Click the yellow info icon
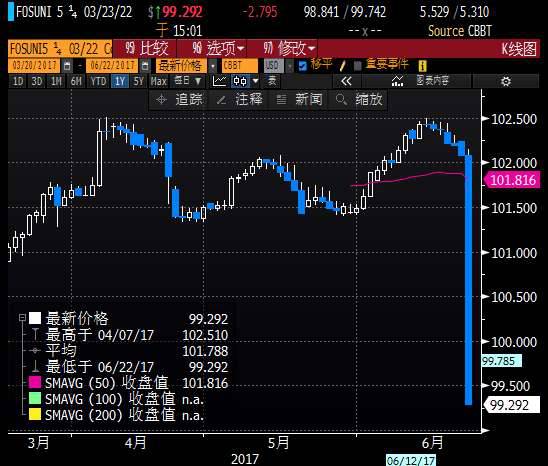Screen dimensions: 548x466 click(x=423, y=66)
